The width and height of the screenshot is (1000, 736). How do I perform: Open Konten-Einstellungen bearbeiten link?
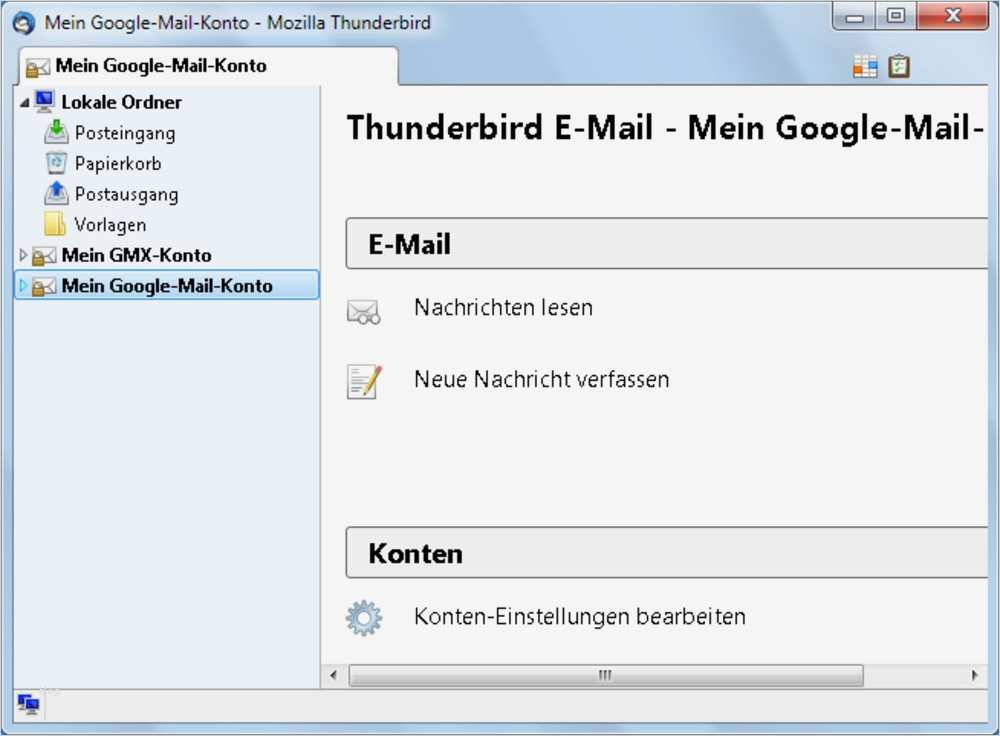click(580, 617)
